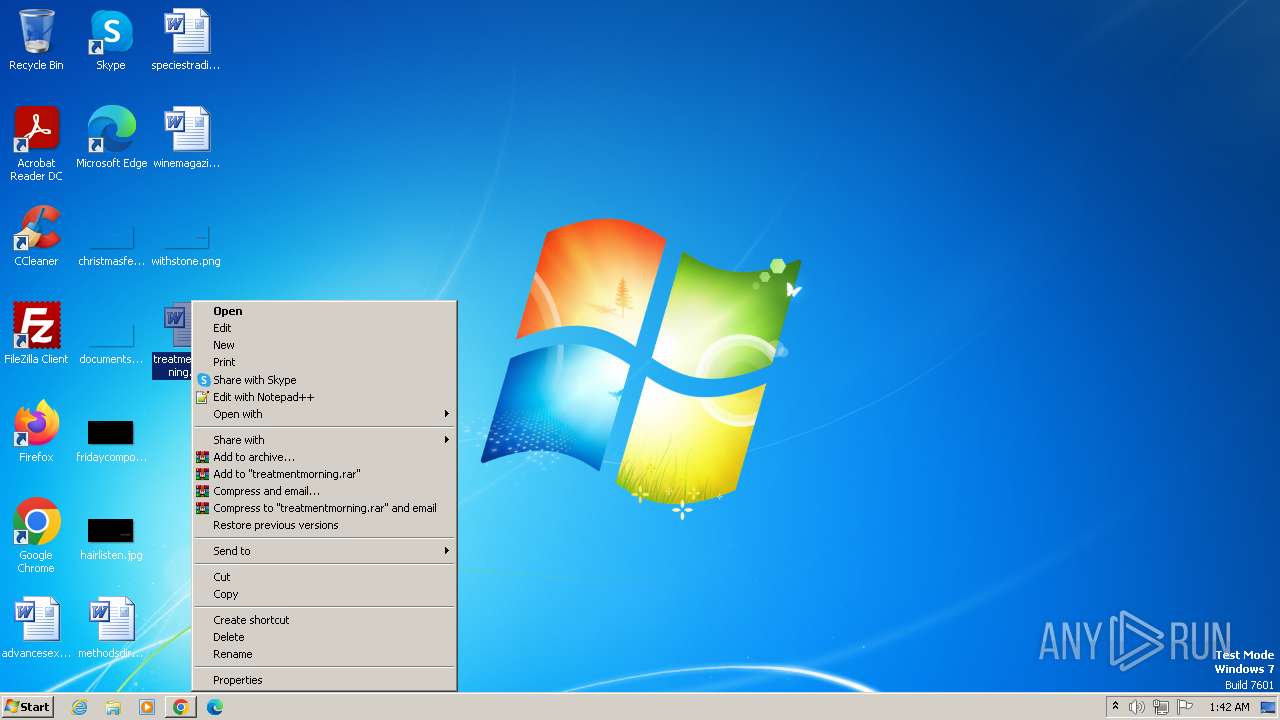This screenshot has width=1280, height=720.
Task: Choose Delete in the context menu
Action: (x=325, y=637)
